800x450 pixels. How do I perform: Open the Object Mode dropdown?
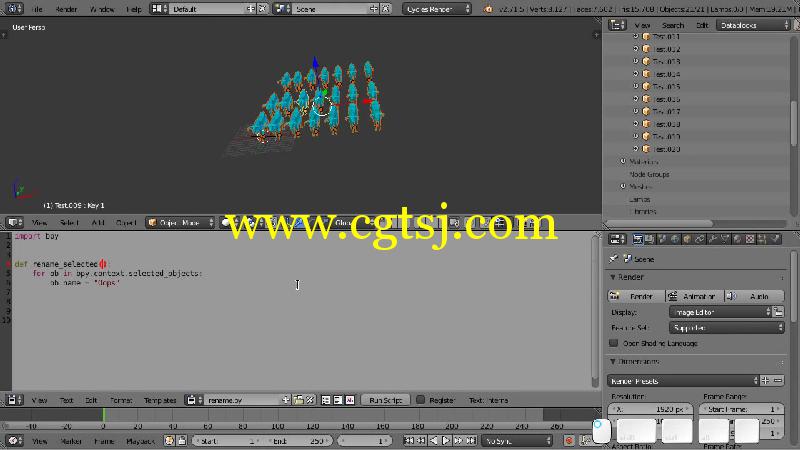[181, 222]
